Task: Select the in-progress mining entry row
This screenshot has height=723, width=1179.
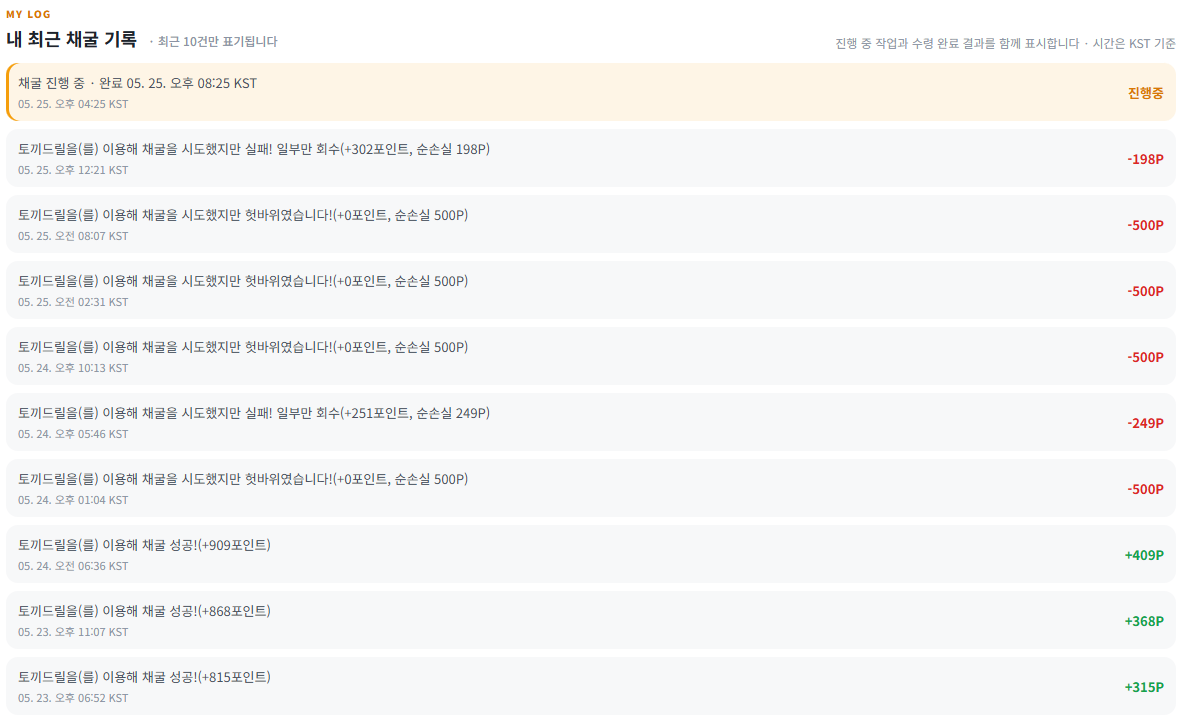Action: [x=590, y=92]
